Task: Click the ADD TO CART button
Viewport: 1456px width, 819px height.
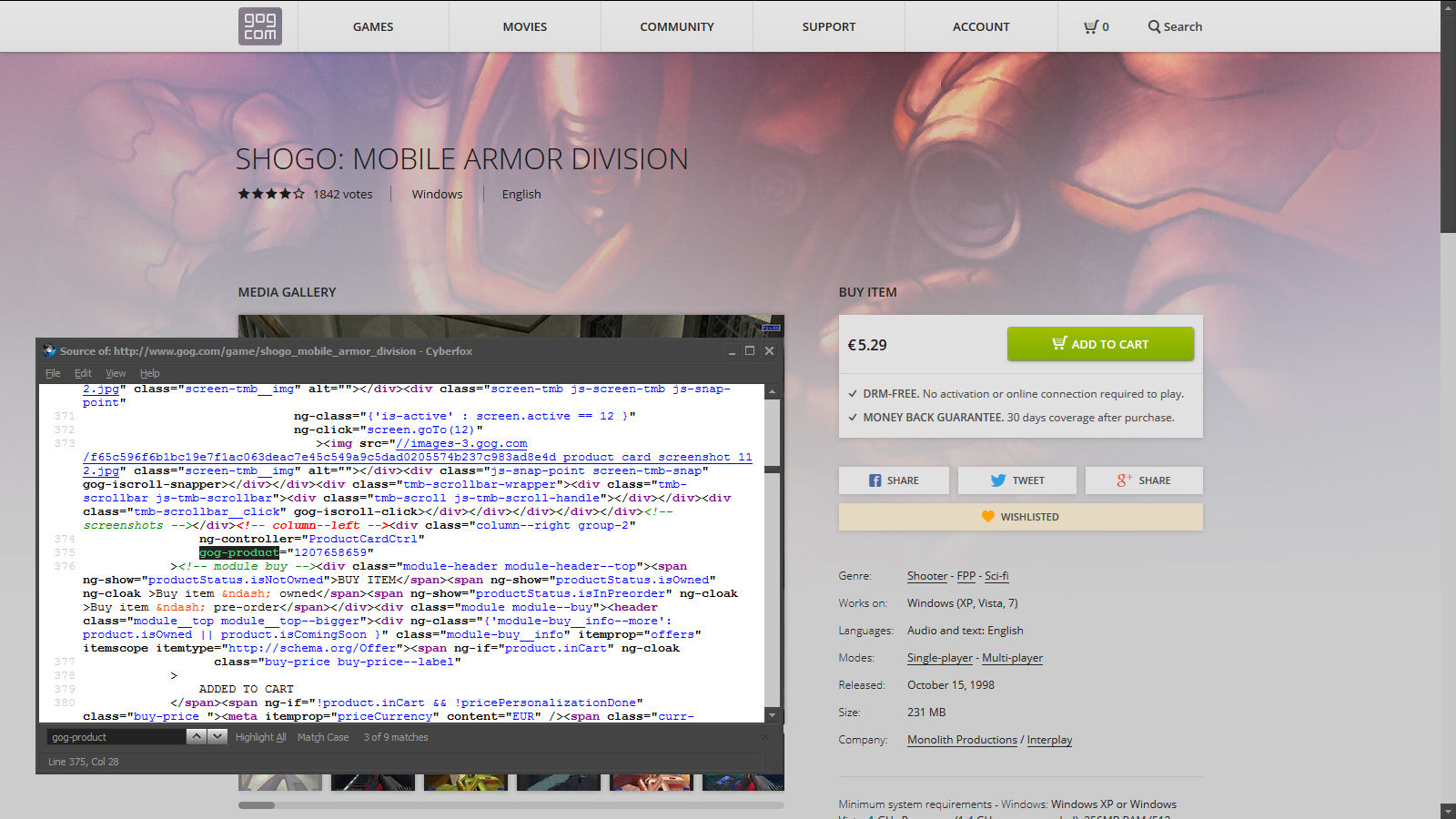Action: [x=1100, y=344]
